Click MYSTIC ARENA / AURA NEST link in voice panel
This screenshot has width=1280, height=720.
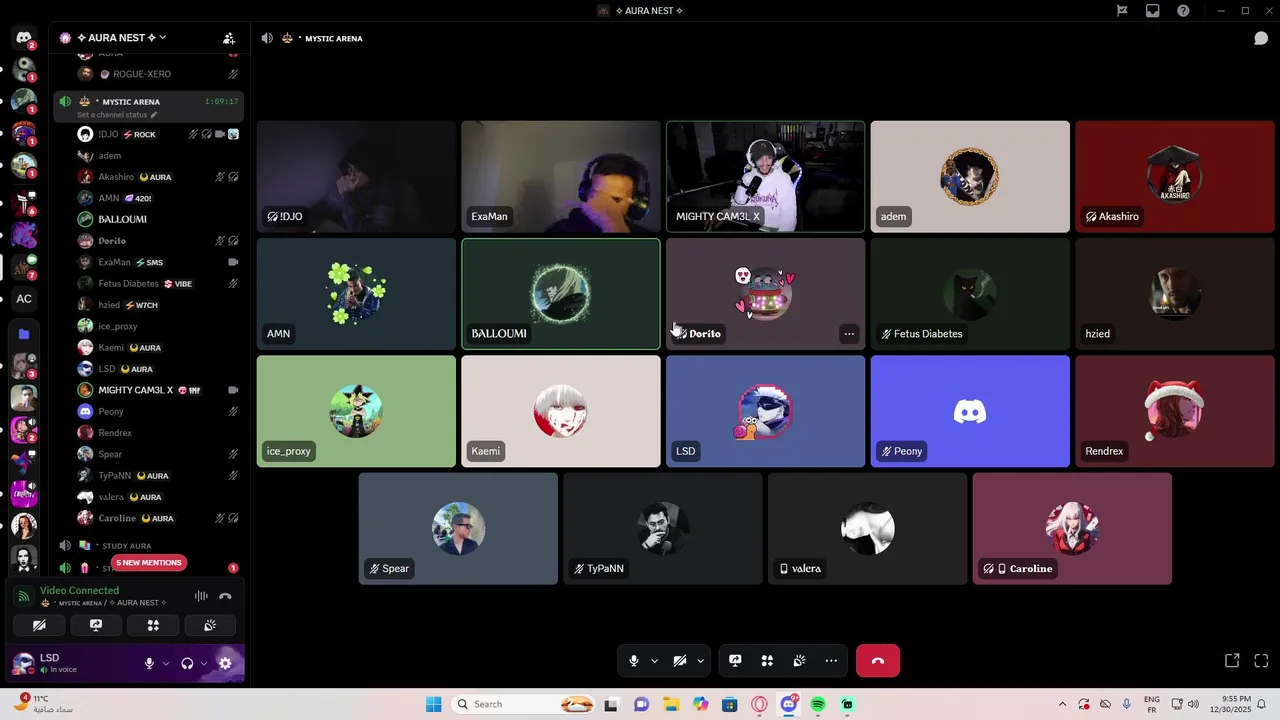pyautogui.click(x=104, y=603)
